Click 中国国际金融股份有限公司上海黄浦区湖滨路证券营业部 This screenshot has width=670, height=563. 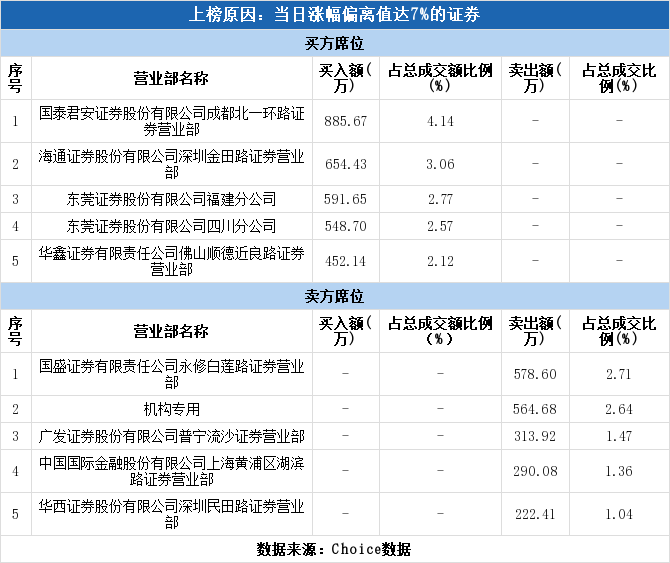coord(171,471)
